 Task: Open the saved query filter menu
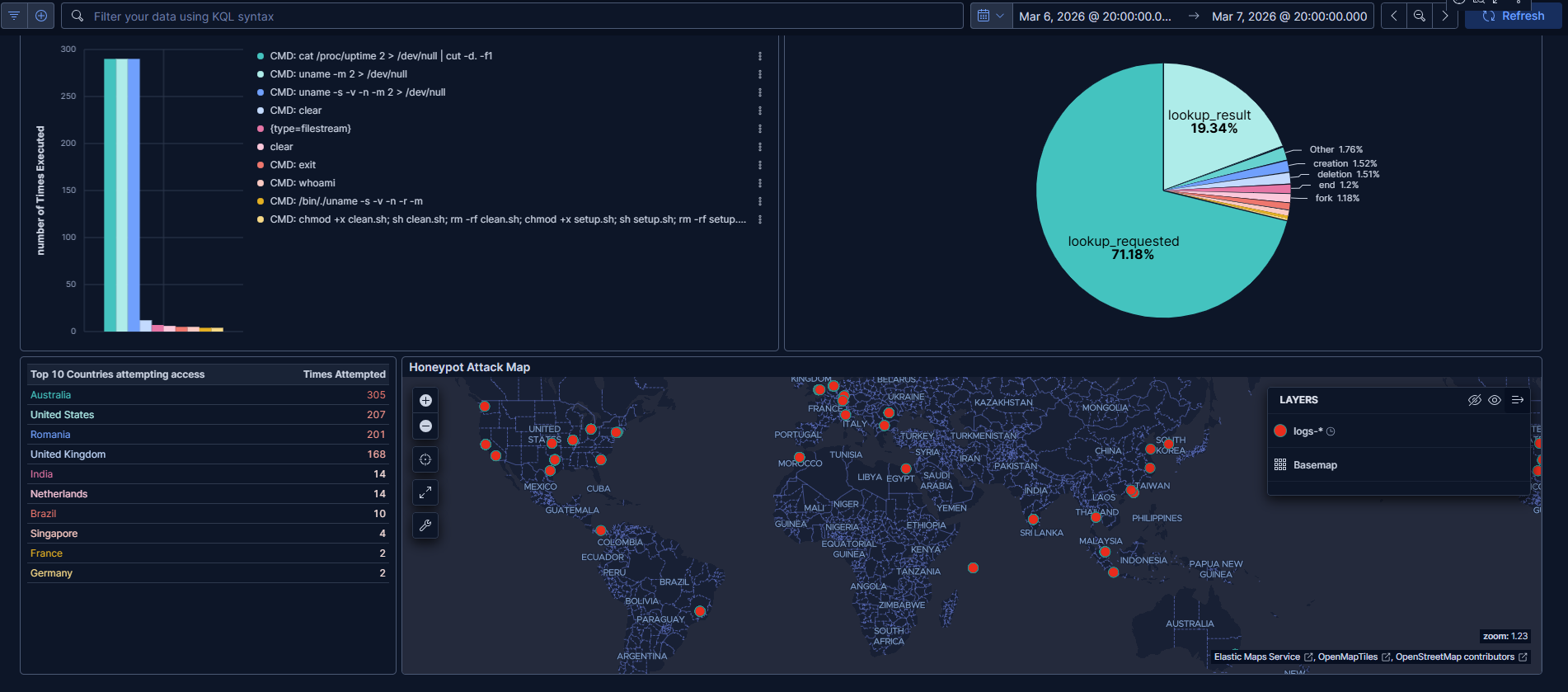point(14,16)
